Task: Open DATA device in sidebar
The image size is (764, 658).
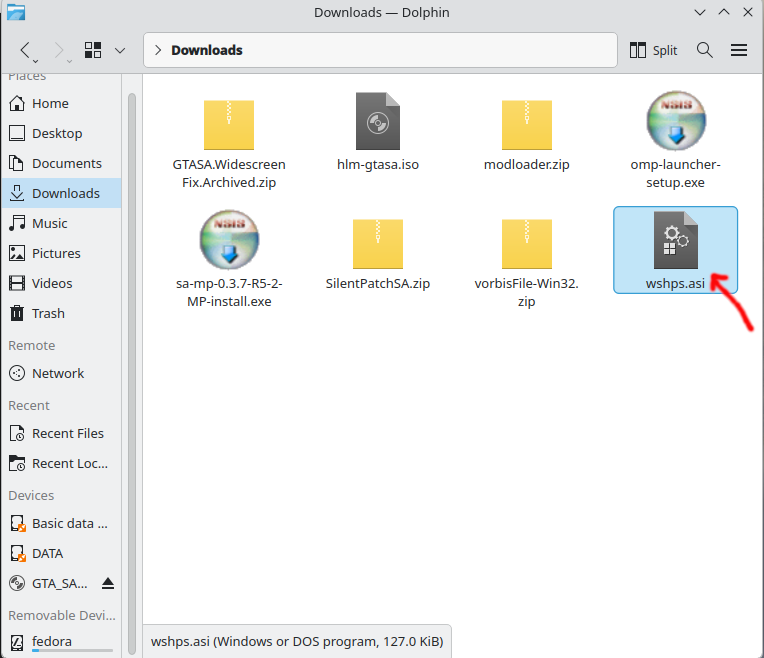Action: tap(61, 553)
